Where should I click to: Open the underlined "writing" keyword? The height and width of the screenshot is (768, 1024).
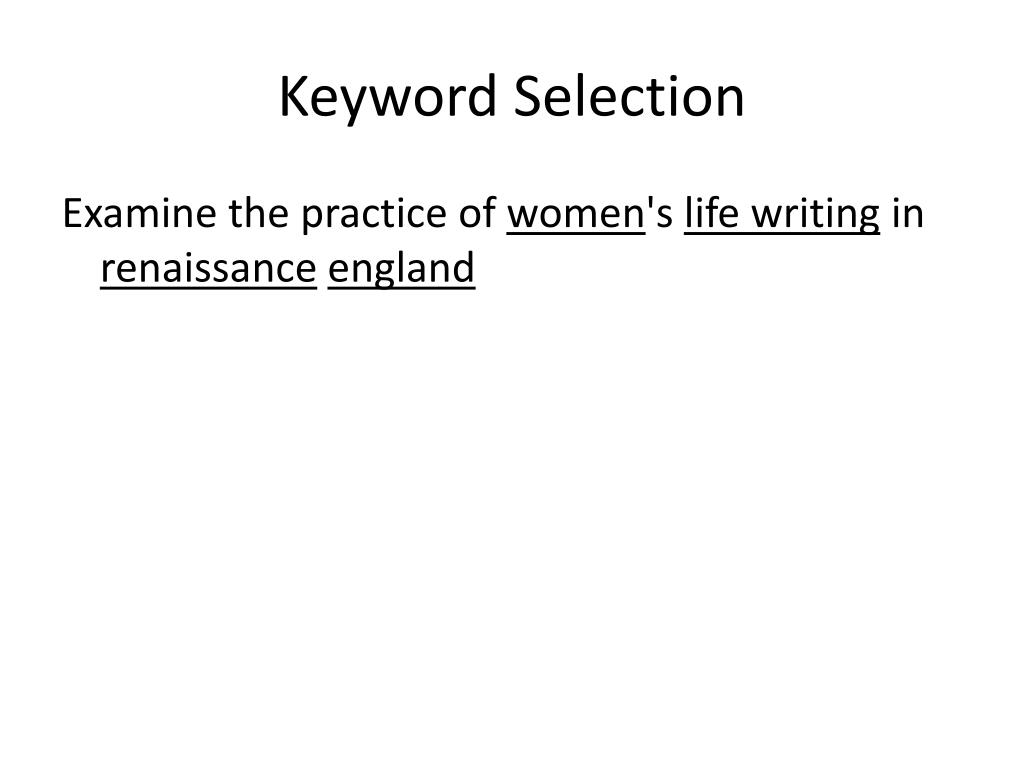point(816,216)
